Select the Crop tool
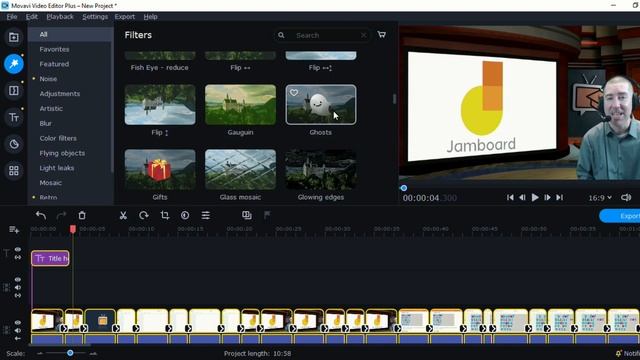This screenshot has height=360, width=640. click(x=164, y=215)
